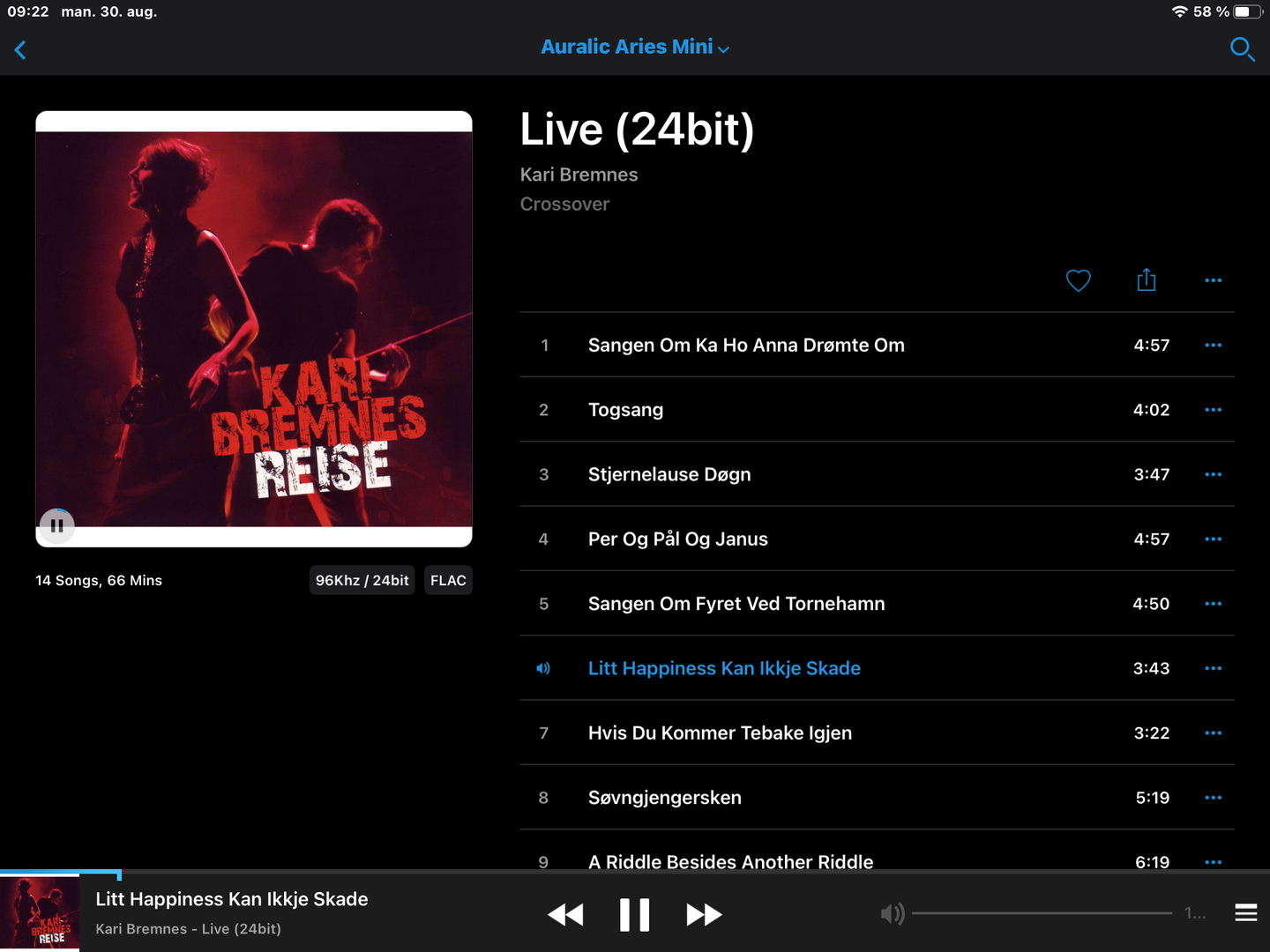Open the play queue list icon
Viewport: 1270px width, 952px height.
coord(1245,913)
